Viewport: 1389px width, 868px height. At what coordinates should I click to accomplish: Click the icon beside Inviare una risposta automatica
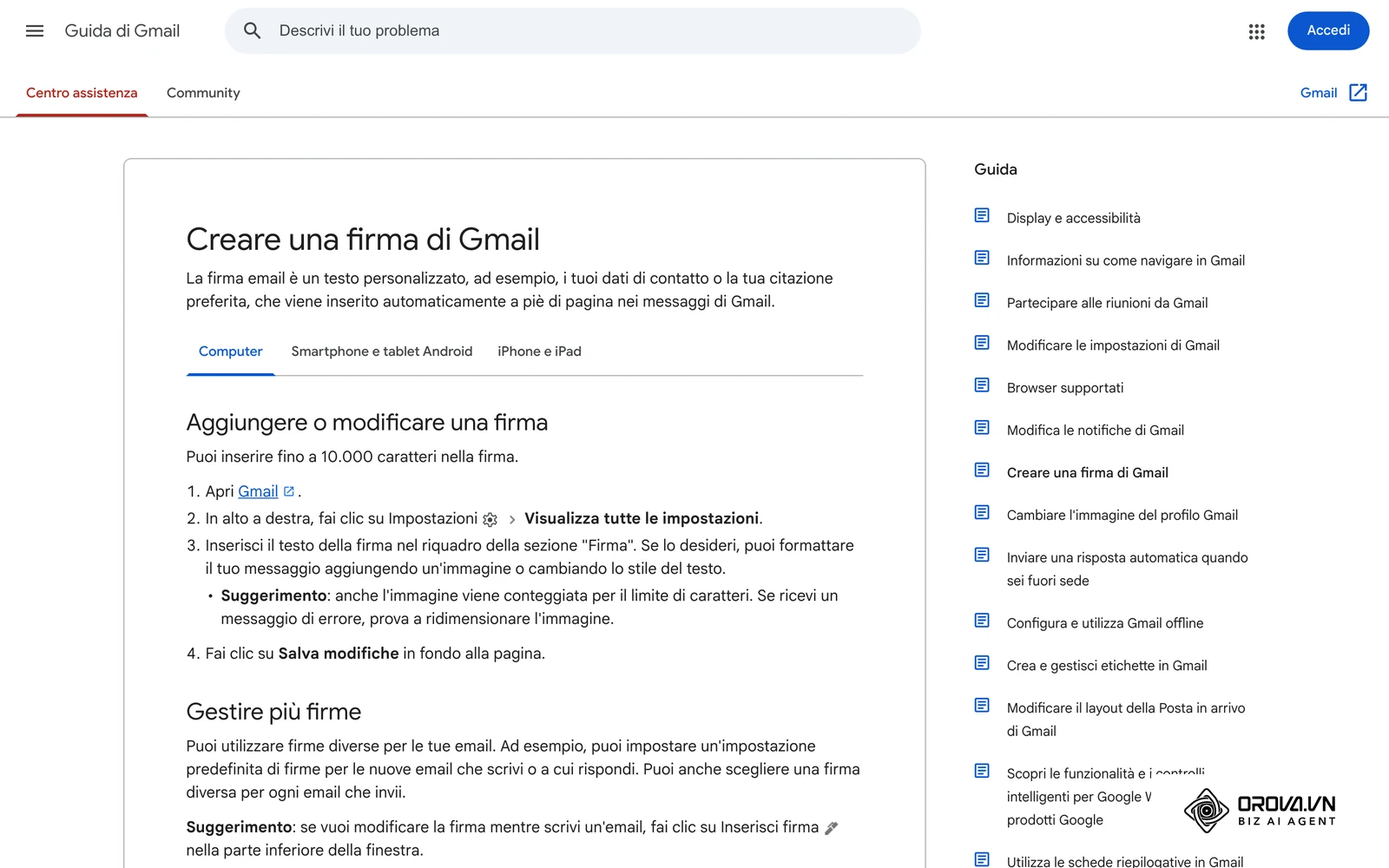982,555
